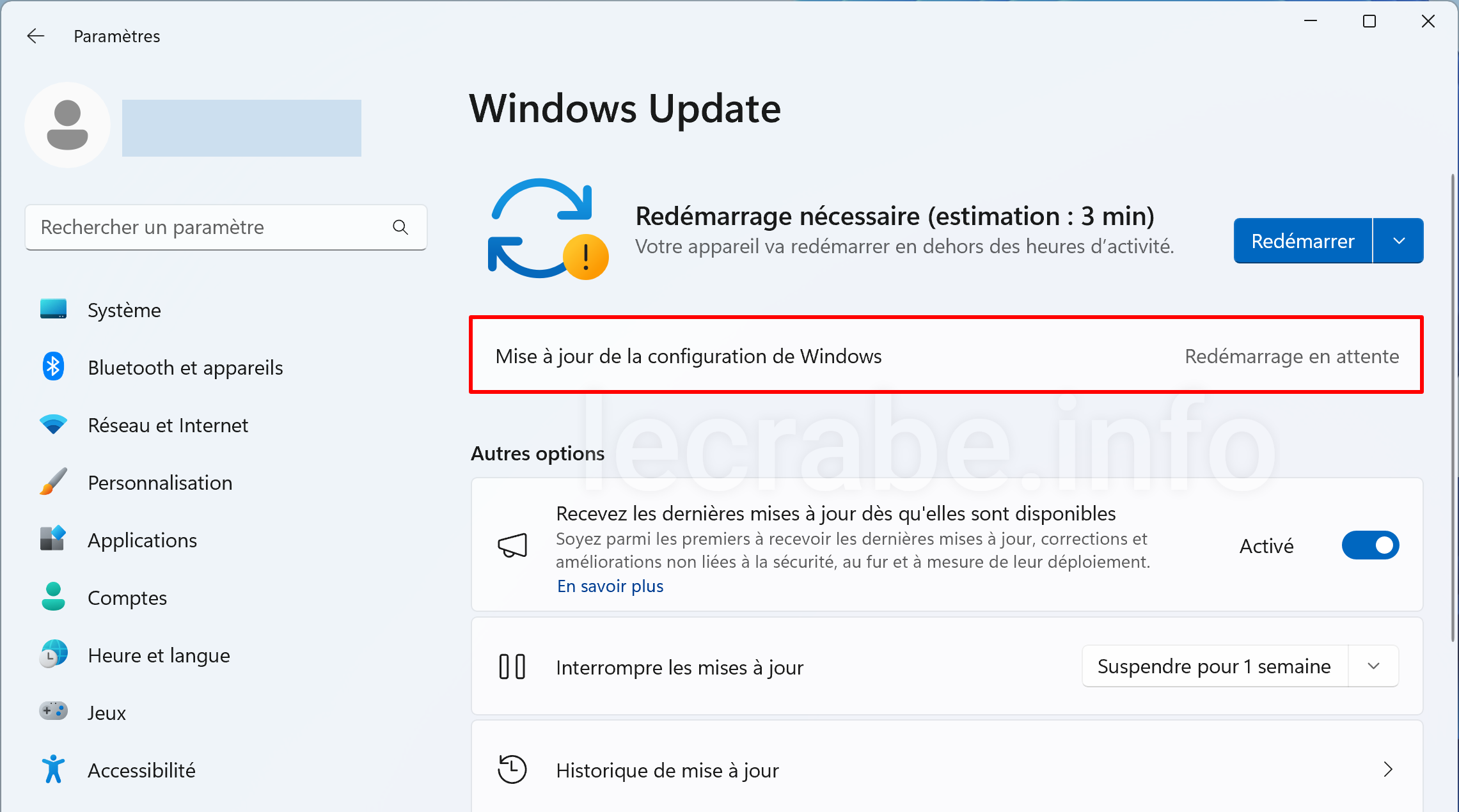1459x812 pixels.
Task: Click the Wi-Fi network icon
Action: click(x=53, y=425)
